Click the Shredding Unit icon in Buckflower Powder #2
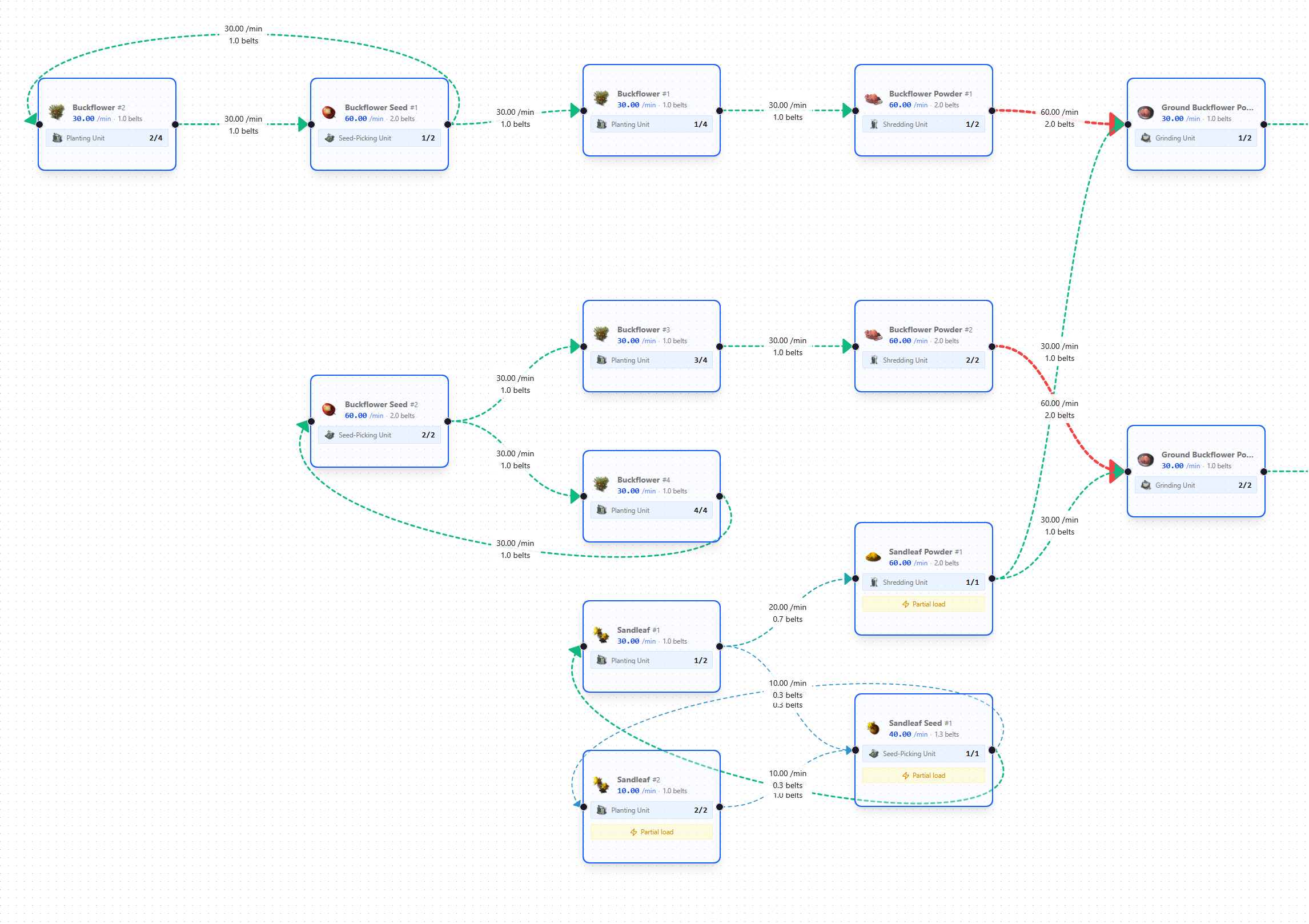 [x=874, y=360]
